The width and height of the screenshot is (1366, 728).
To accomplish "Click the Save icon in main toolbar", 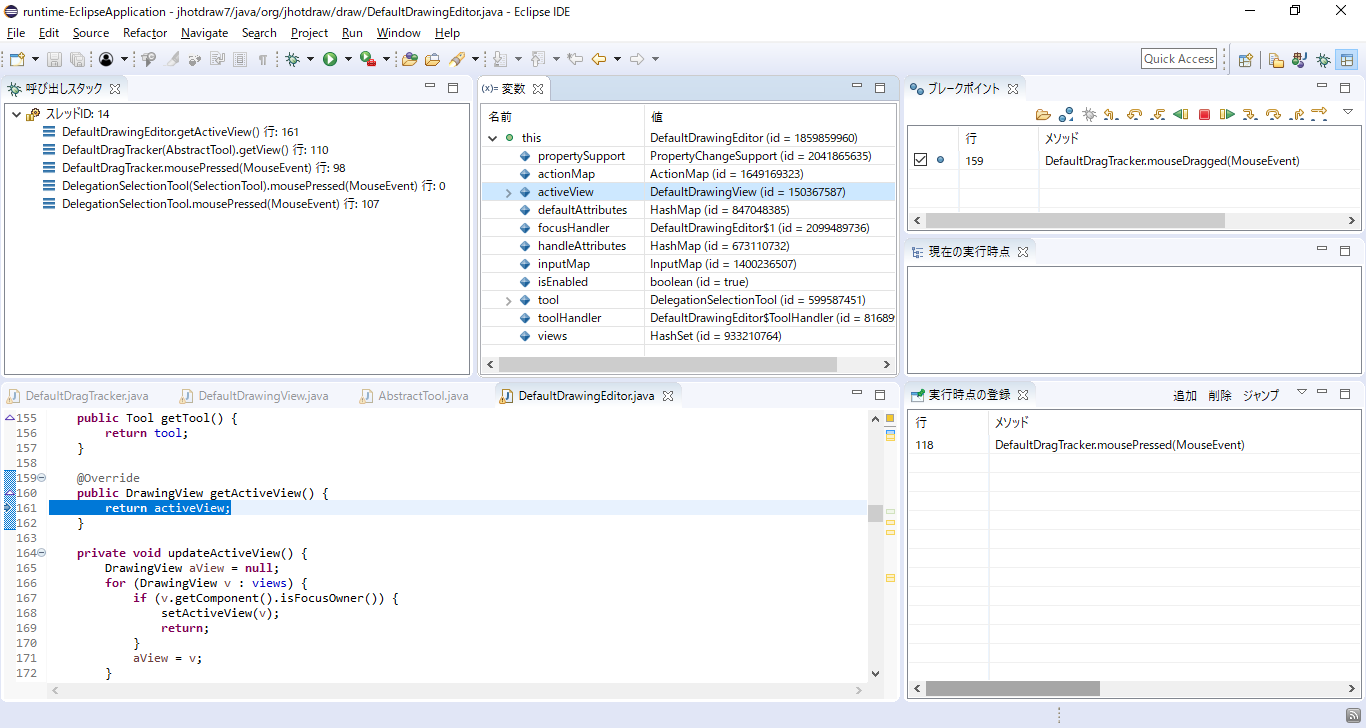I will tap(54, 59).
